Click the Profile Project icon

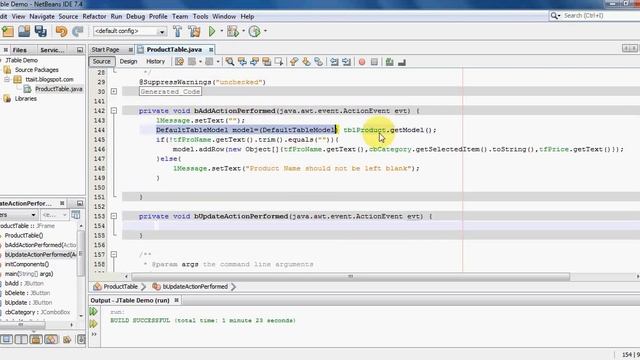coord(254,31)
